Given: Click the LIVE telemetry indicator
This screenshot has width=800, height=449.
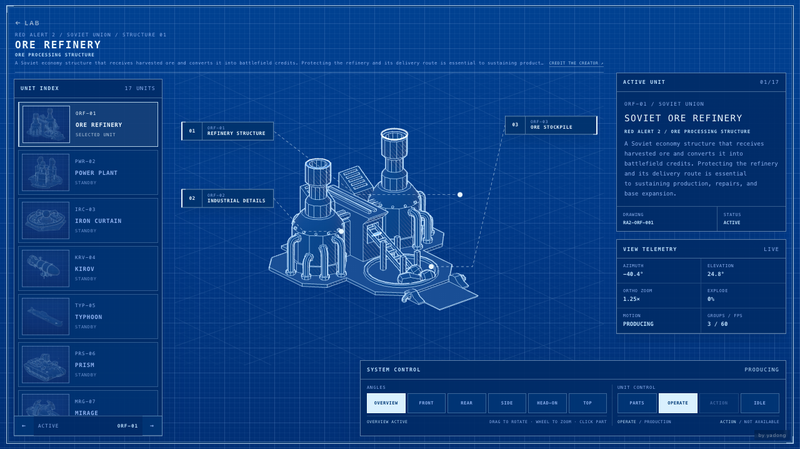Looking at the screenshot, I should [771, 249].
